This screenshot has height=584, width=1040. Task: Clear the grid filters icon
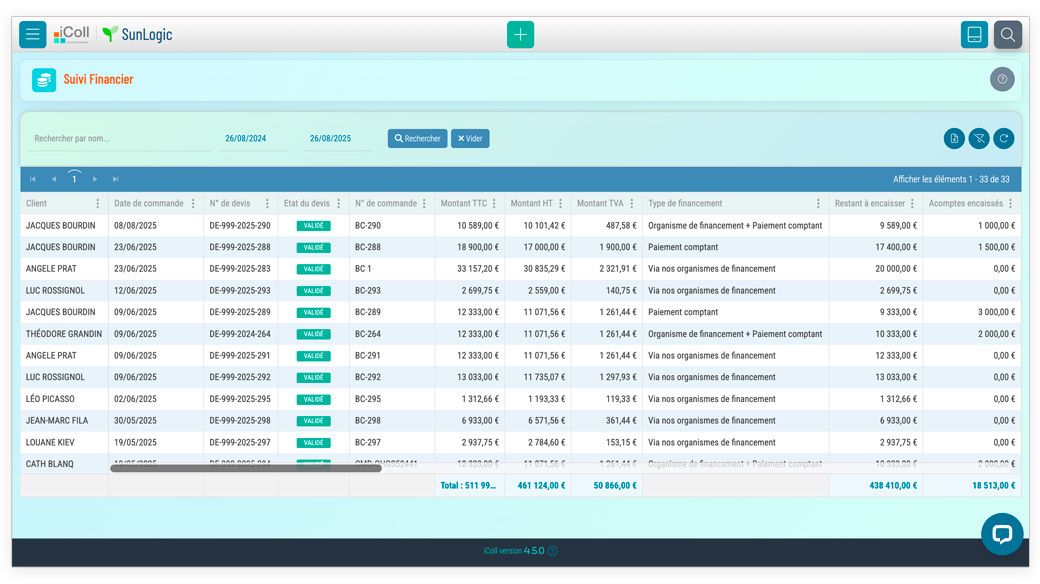click(979, 138)
